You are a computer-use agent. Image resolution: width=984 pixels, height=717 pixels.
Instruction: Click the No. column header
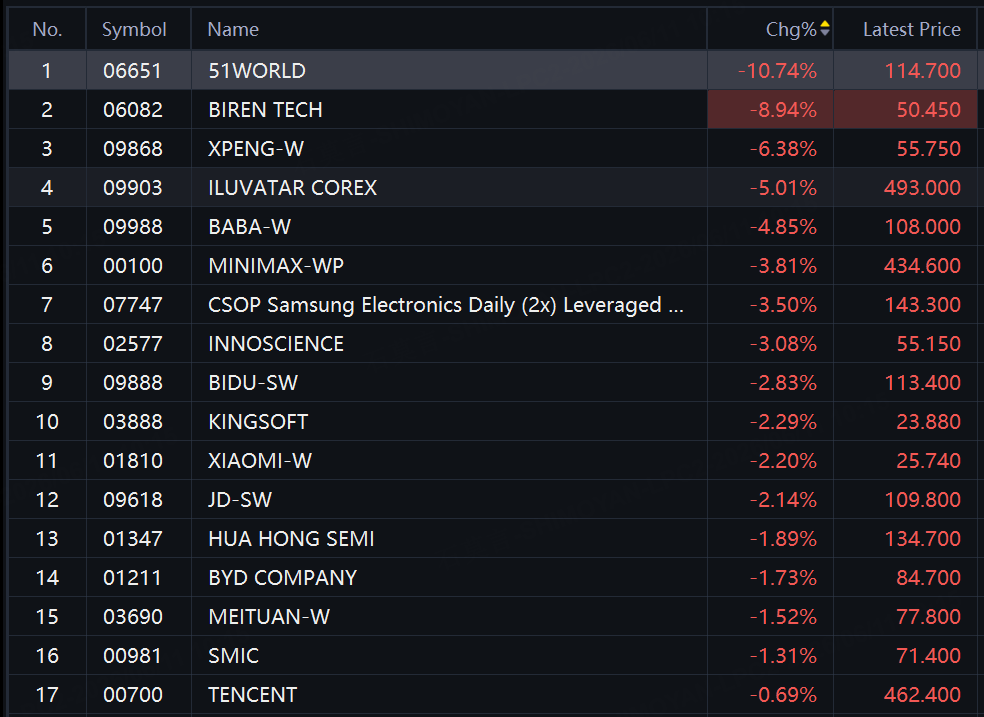47,29
